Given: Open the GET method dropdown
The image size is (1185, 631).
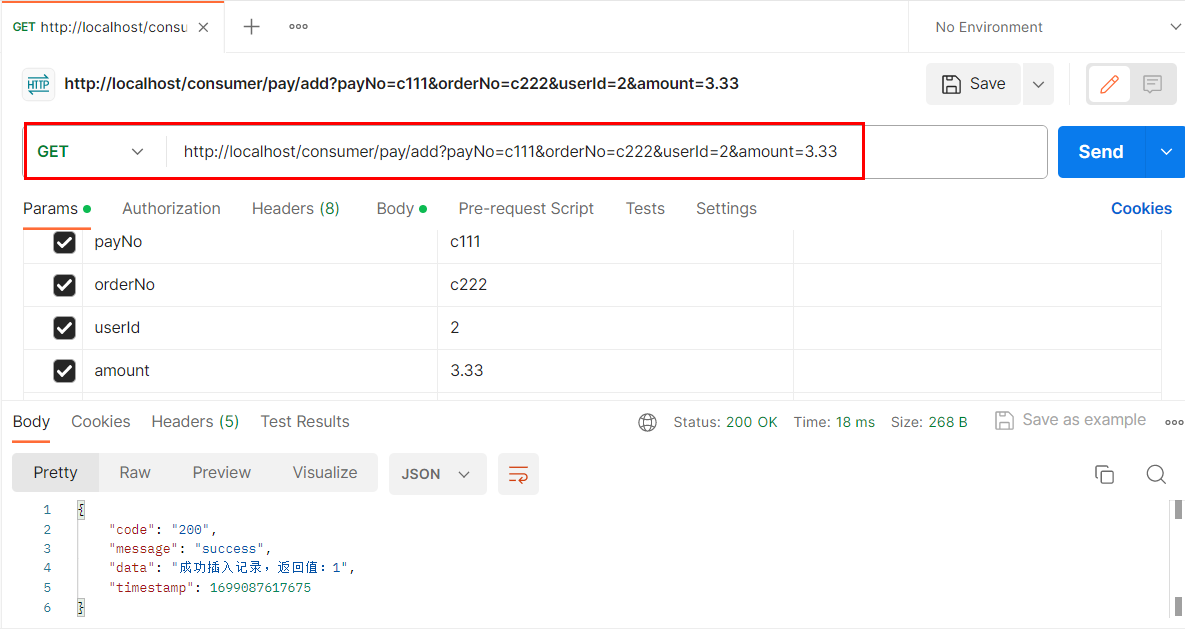Looking at the screenshot, I should pos(91,152).
